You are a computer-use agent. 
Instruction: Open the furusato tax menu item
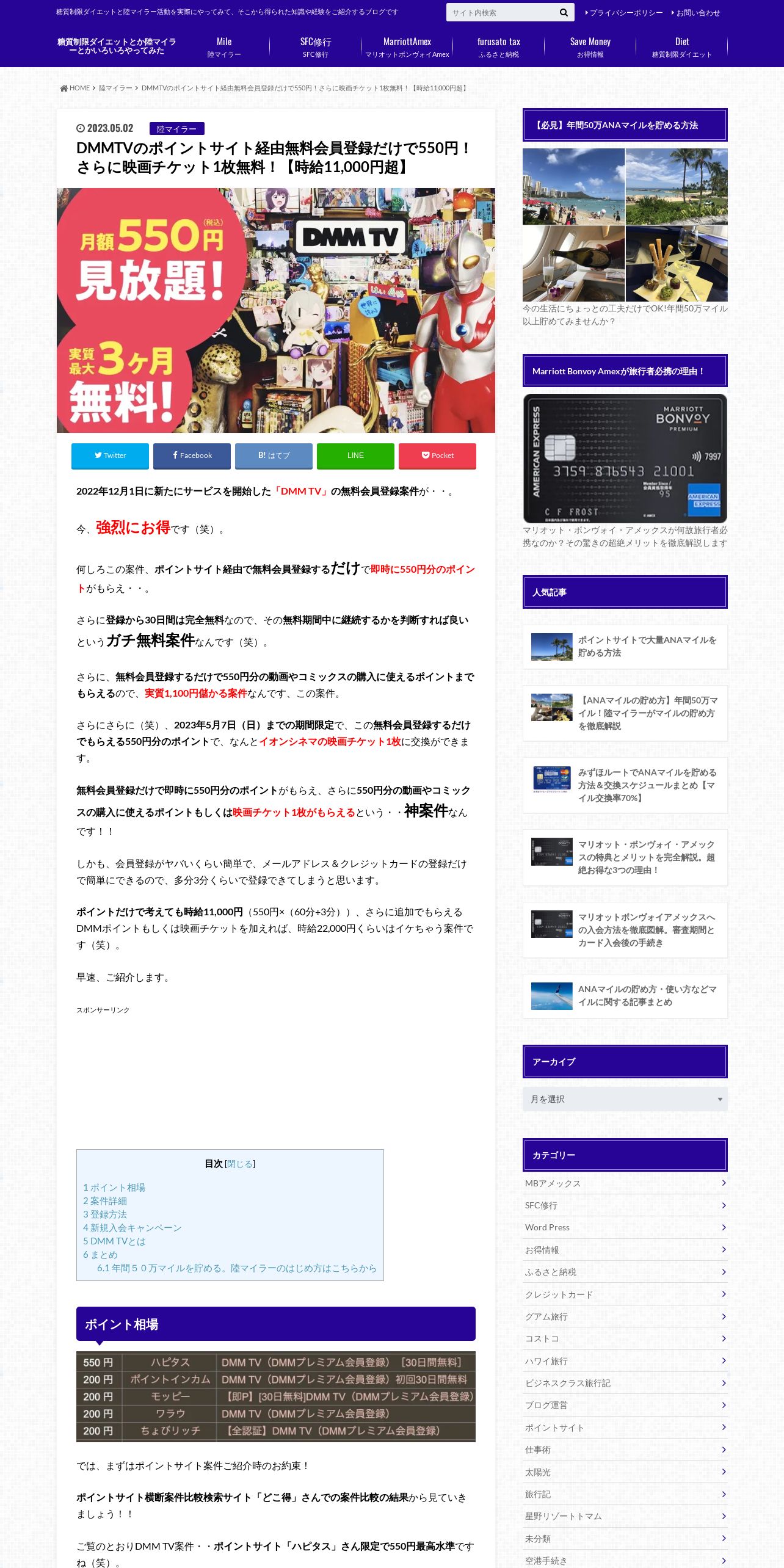[x=499, y=47]
